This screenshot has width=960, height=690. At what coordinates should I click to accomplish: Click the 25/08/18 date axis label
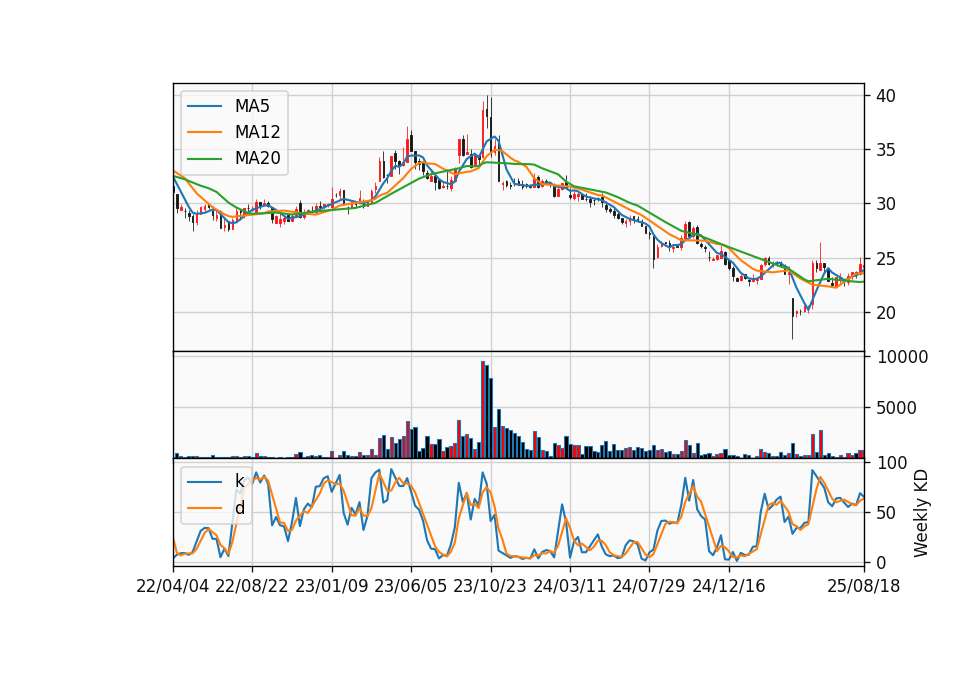[x=863, y=586]
